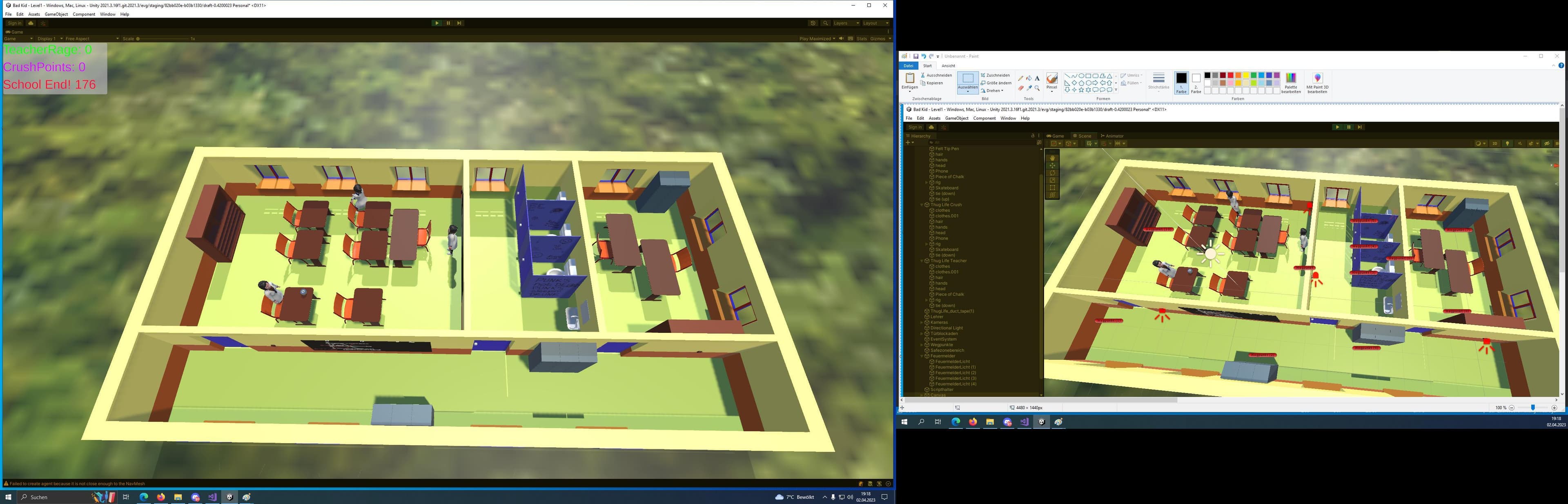Viewport: 1568px width, 504px height.
Task: Choose the Fill bucket tool in Paint
Action: point(1029,78)
